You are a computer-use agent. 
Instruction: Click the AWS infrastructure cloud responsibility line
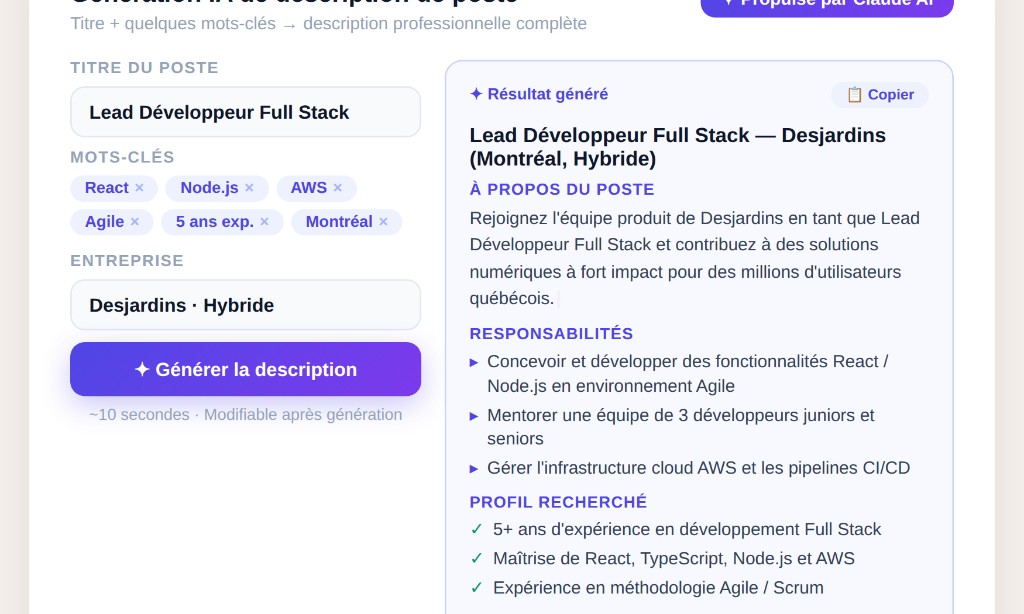pyautogui.click(x=697, y=468)
